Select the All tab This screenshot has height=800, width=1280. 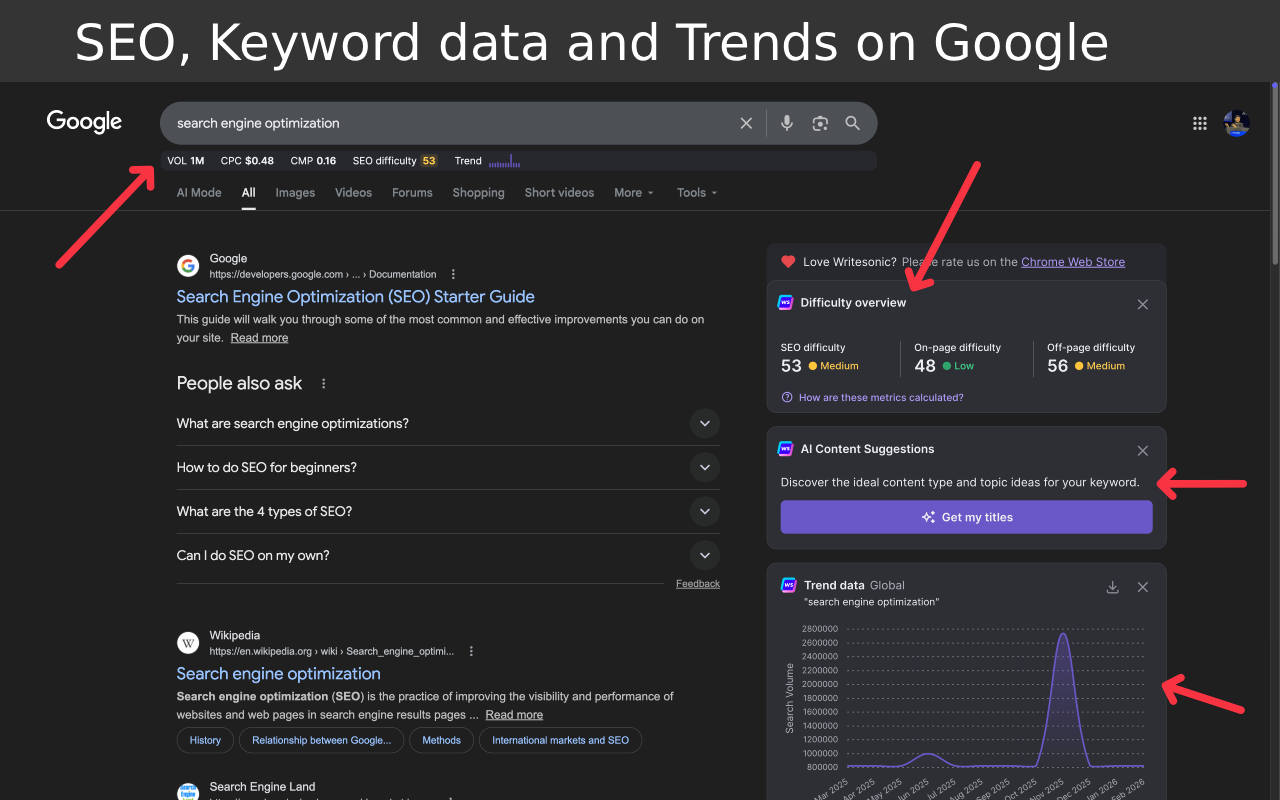click(x=248, y=193)
